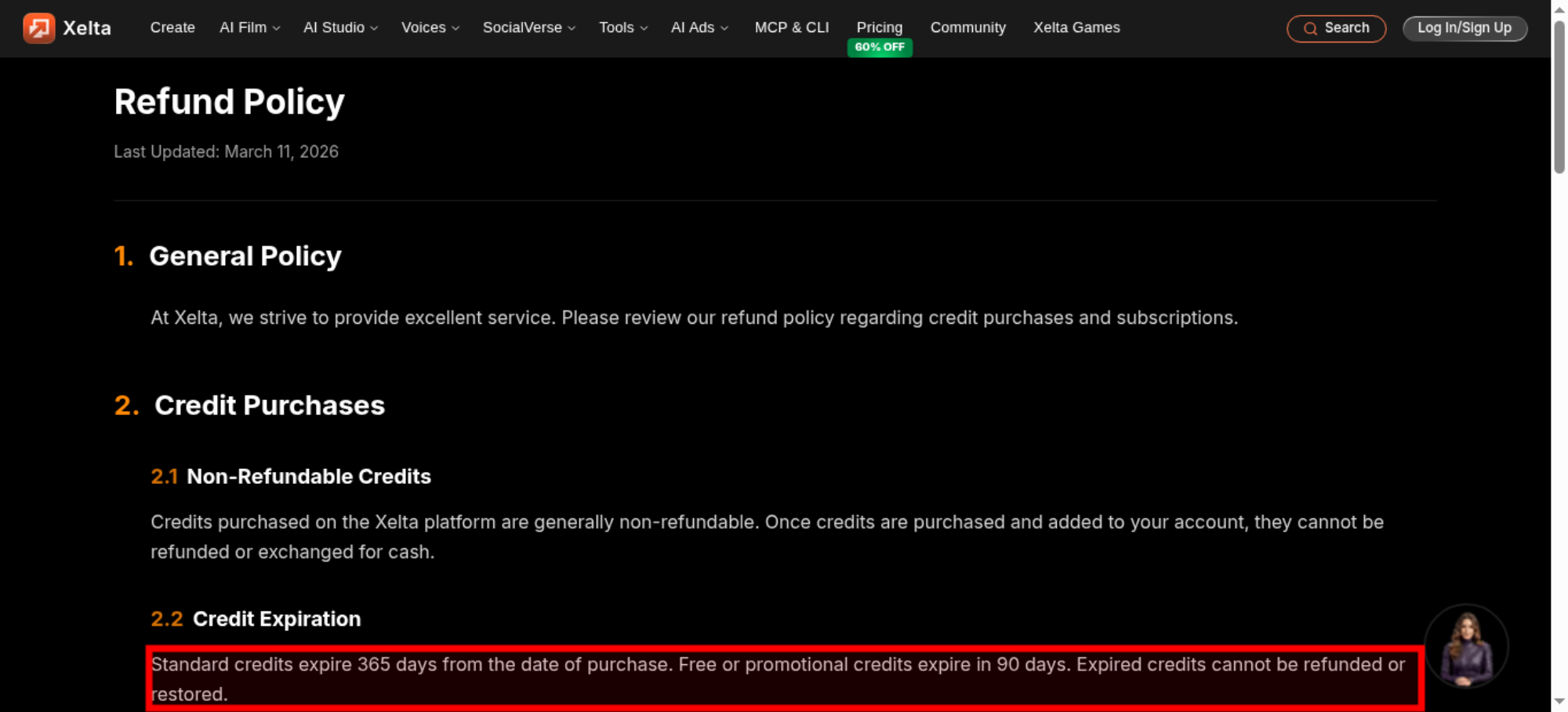Screen dimensions: 1568x712
Task: Click the '2.1 Non-Refundable Credits' subheading
Action: (x=291, y=477)
